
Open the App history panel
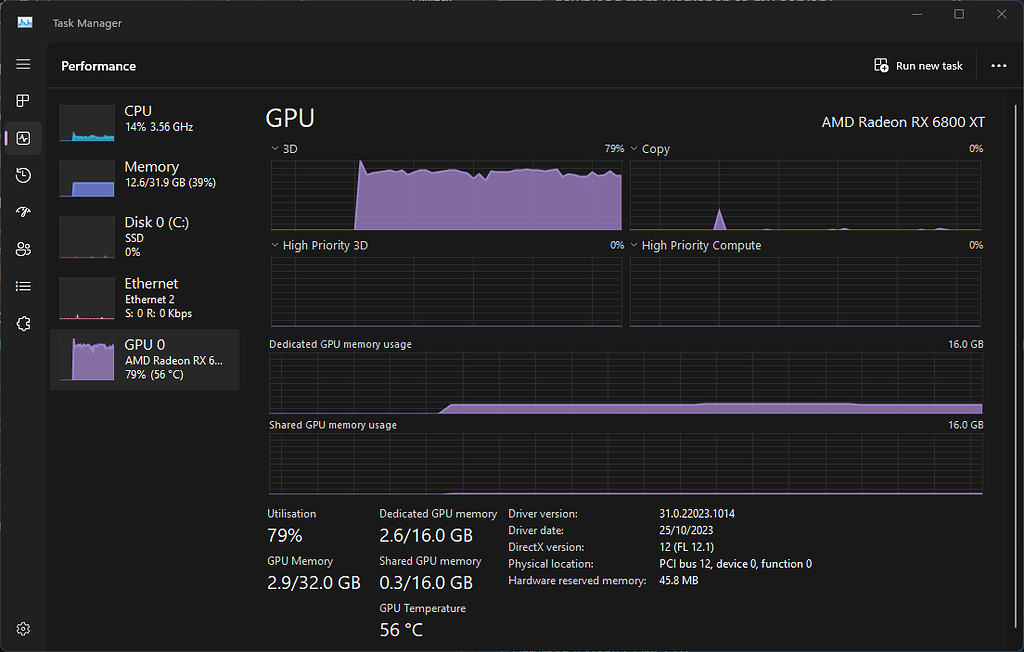(23, 175)
